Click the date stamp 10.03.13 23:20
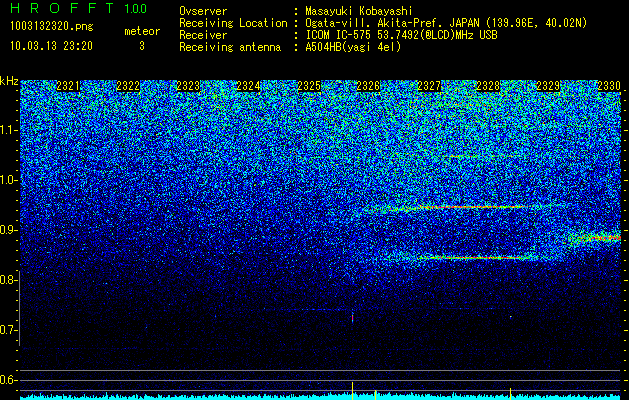The width and height of the screenshot is (629, 400). [51, 46]
